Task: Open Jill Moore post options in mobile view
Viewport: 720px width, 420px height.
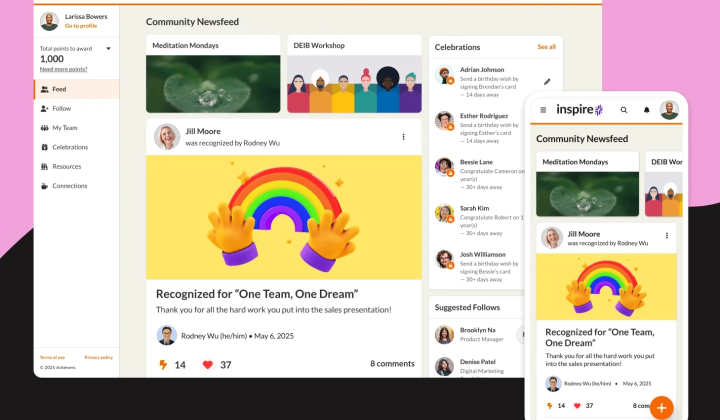Action: pos(667,235)
